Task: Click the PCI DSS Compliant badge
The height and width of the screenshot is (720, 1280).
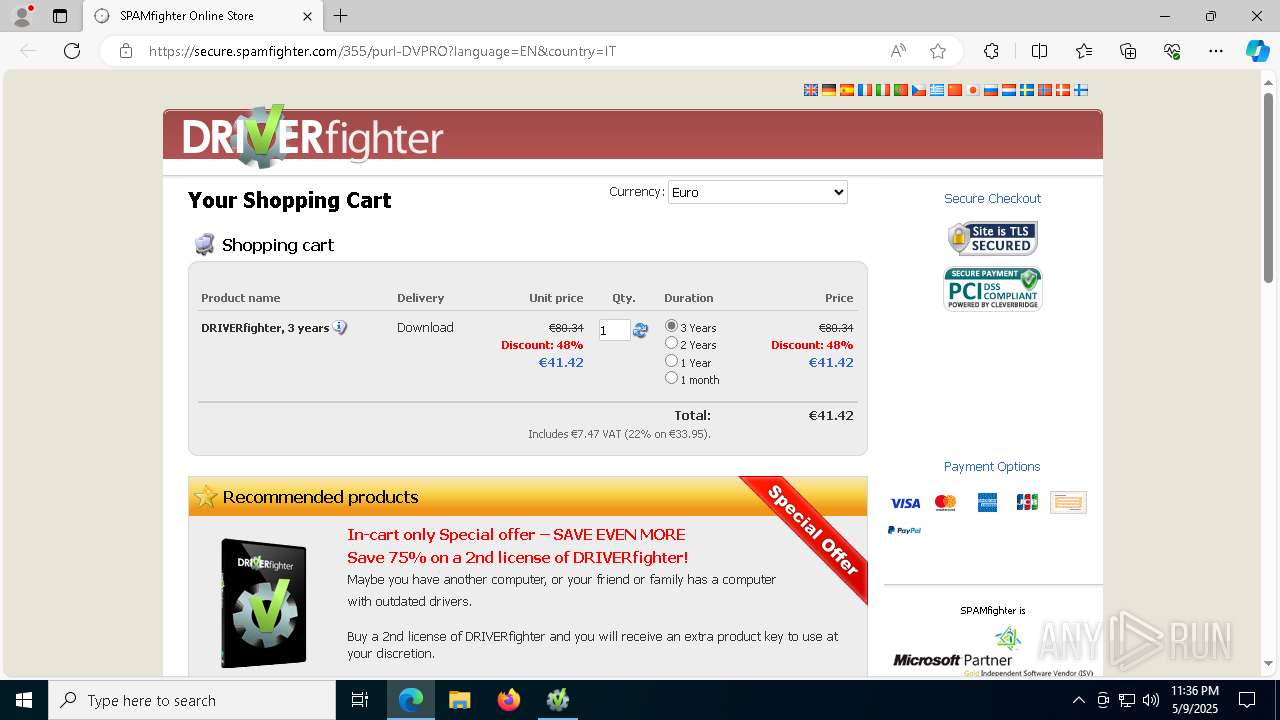Action: [x=993, y=289]
